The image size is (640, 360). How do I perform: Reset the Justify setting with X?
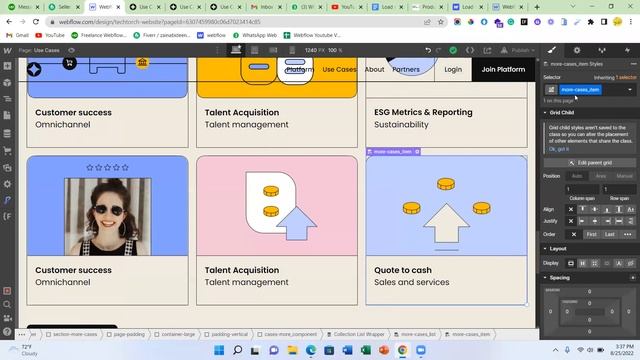tap(571, 221)
